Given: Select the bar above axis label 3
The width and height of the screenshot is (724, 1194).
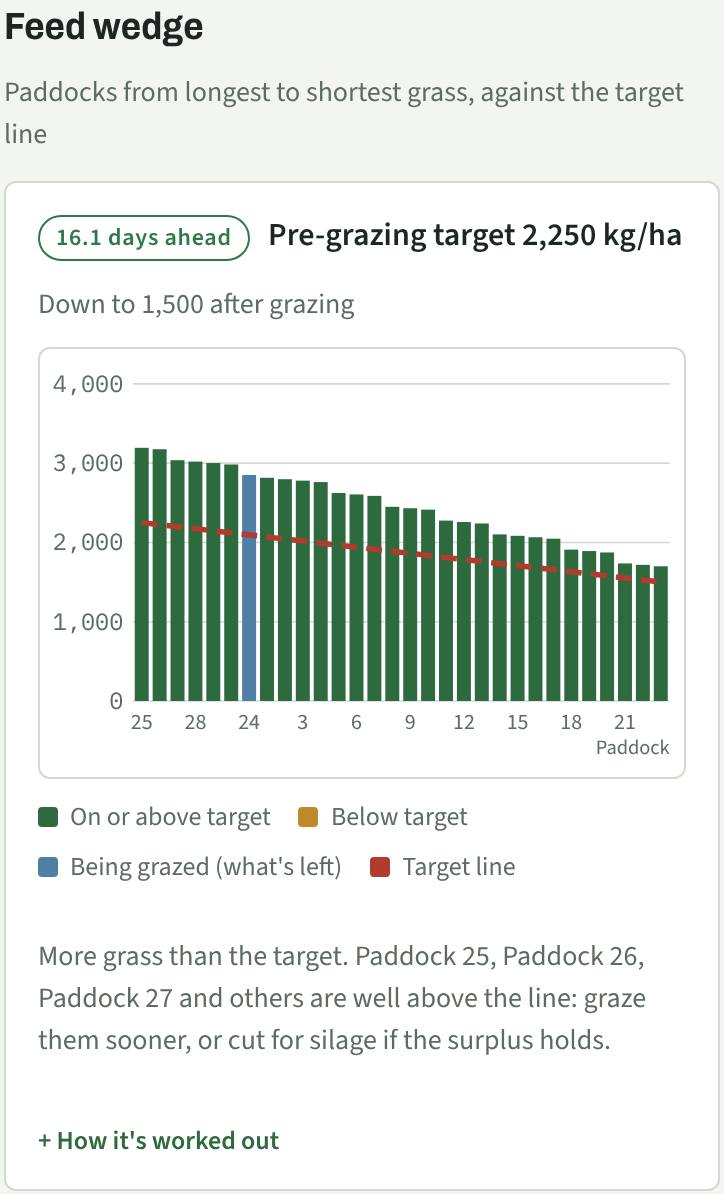Looking at the screenshot, I should [x=302, y=591].
